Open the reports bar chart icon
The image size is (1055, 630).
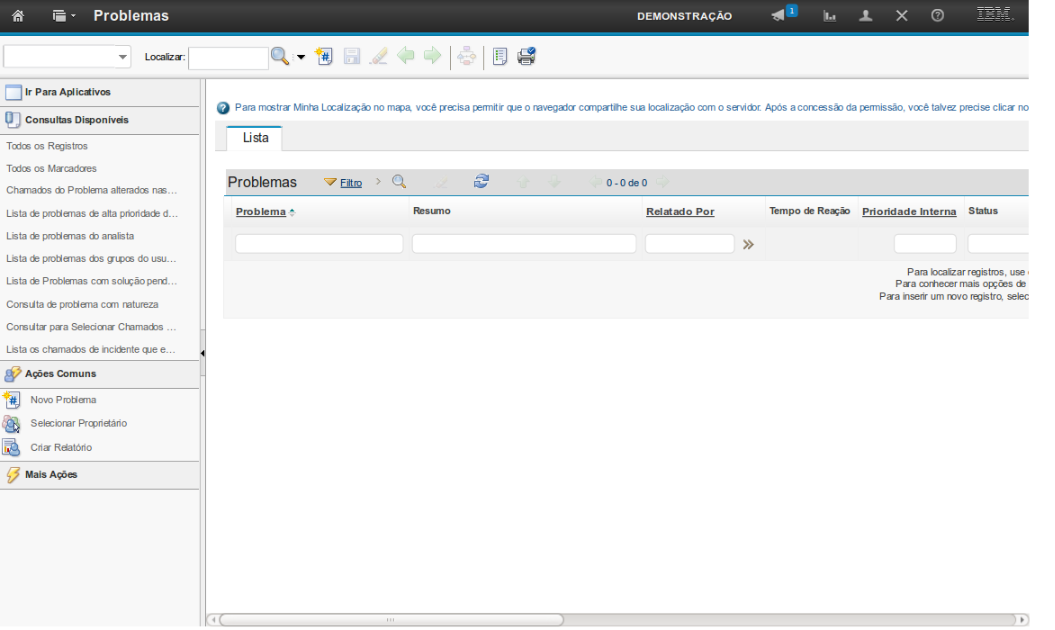coord(829,16)
